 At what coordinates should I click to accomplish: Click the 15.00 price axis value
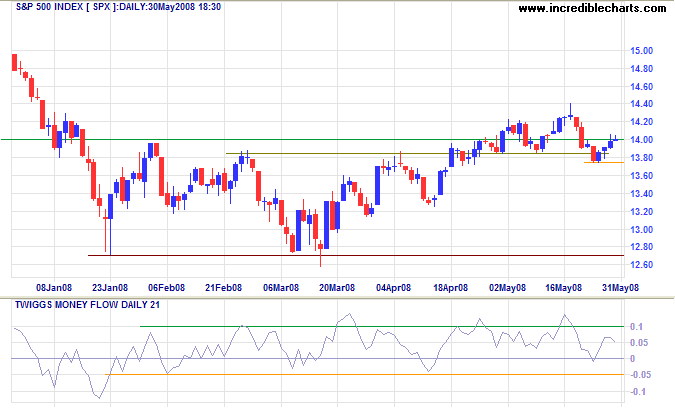[x=641, y=51]
